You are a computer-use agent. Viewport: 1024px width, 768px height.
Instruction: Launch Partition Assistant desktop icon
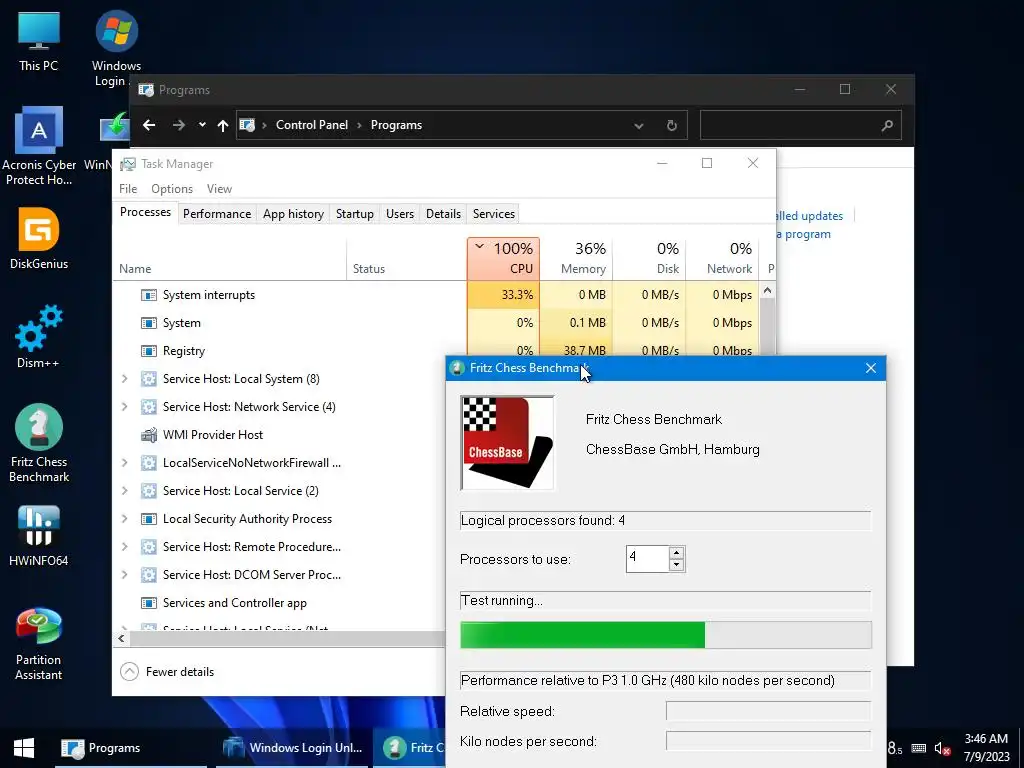pyautogui.click(x=39, y=643)
